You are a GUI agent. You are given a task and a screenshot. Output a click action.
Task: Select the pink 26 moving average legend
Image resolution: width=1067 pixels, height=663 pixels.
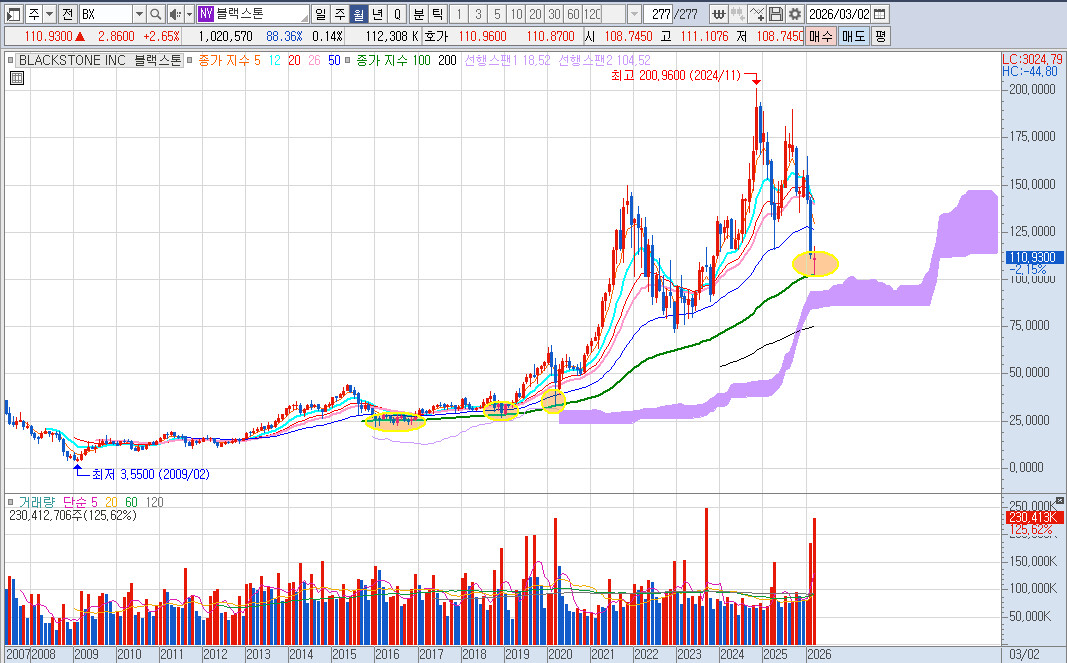314,61
